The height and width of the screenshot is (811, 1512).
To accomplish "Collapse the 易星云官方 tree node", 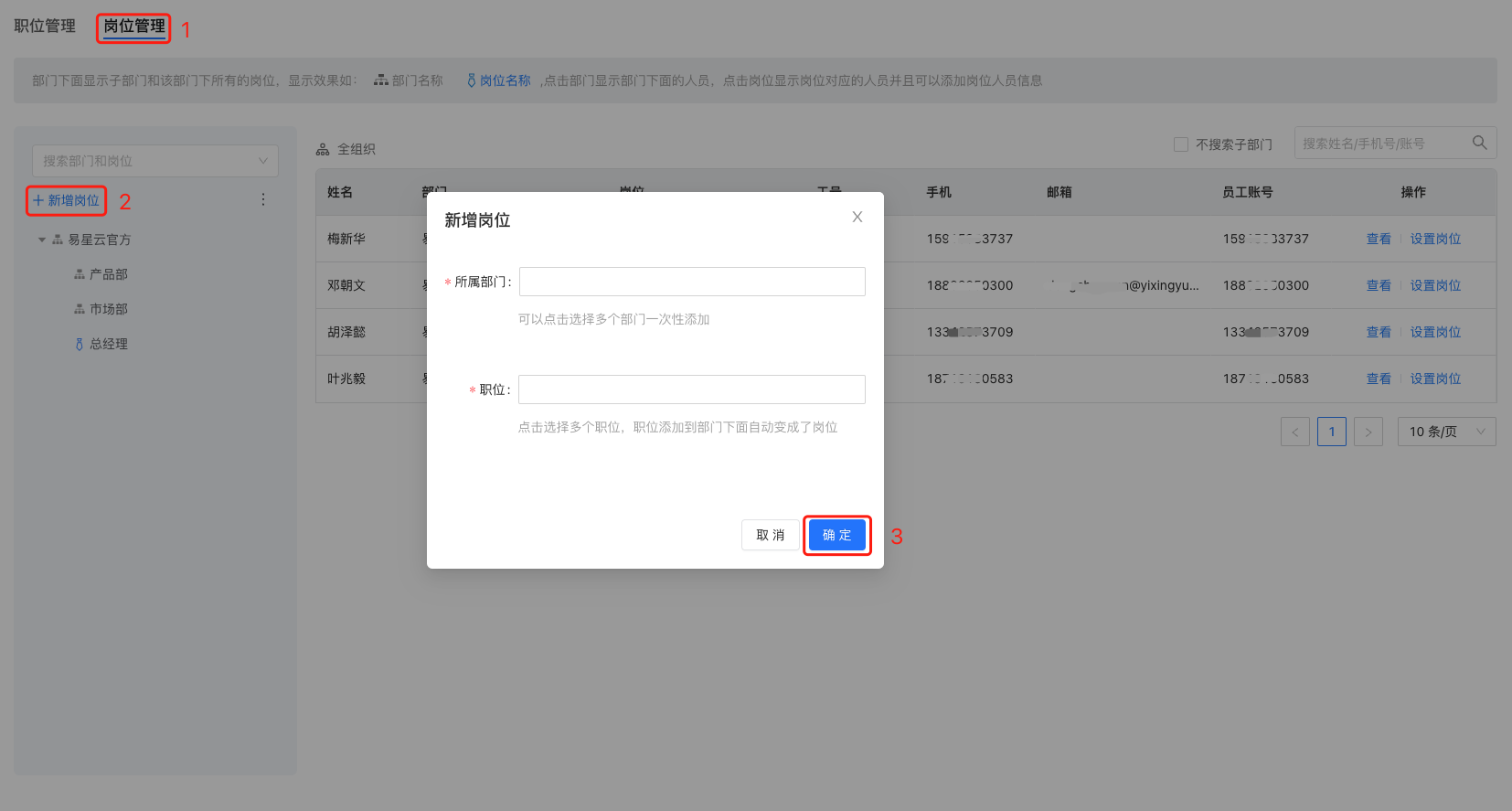I will click(x=42, y=240).
